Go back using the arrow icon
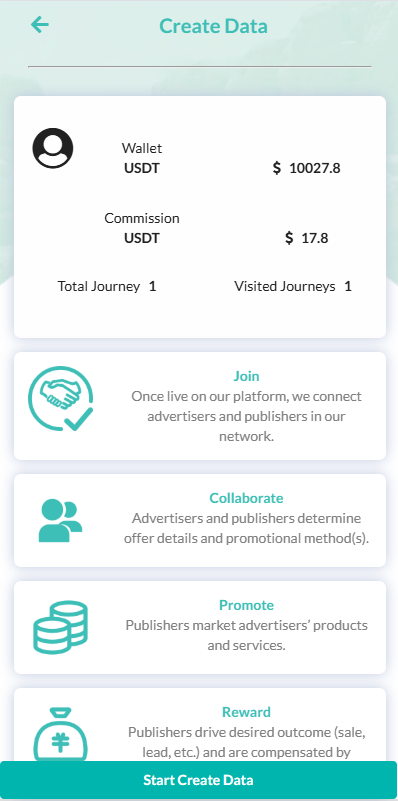The width and height of the screenshot is (398, 801). pos(39,25)
